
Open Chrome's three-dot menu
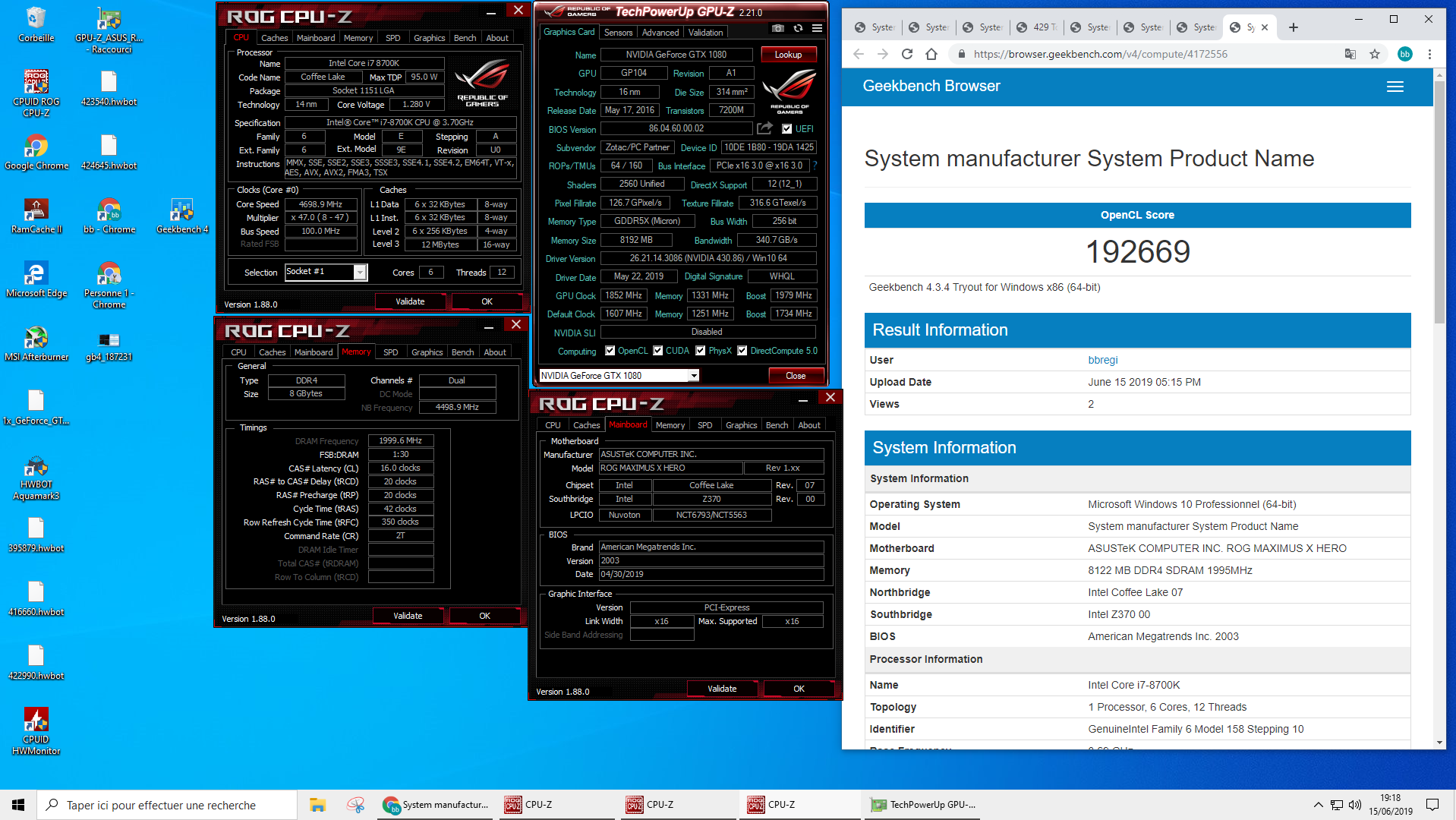tap(1429, 54)
